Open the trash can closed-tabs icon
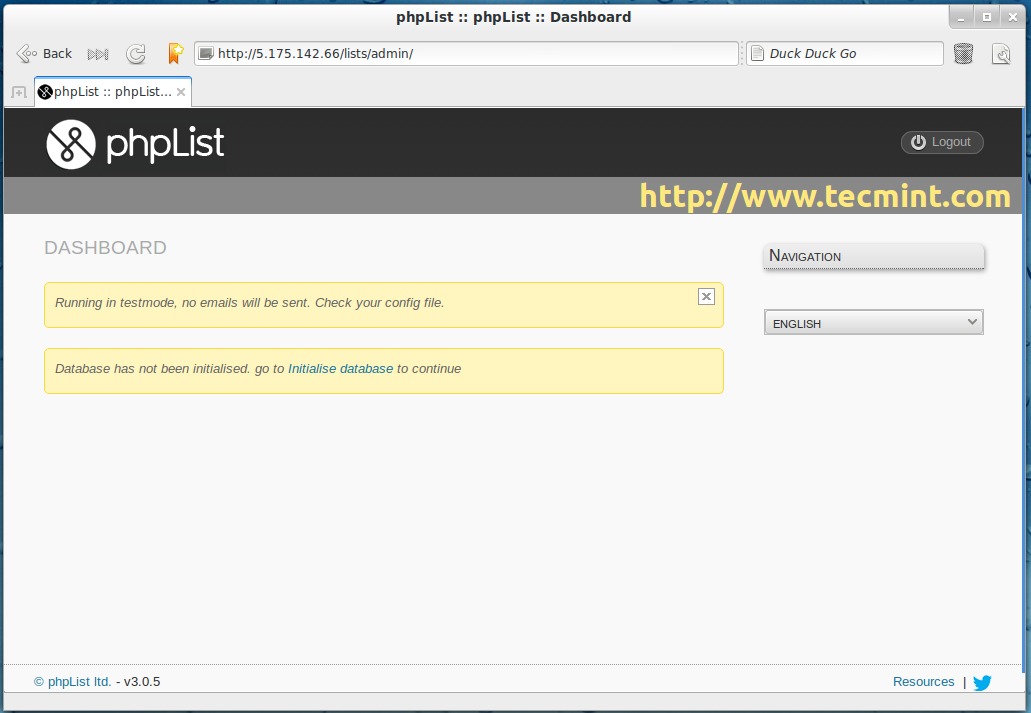This screenshot has height=713, width=1031. point(963,53)
